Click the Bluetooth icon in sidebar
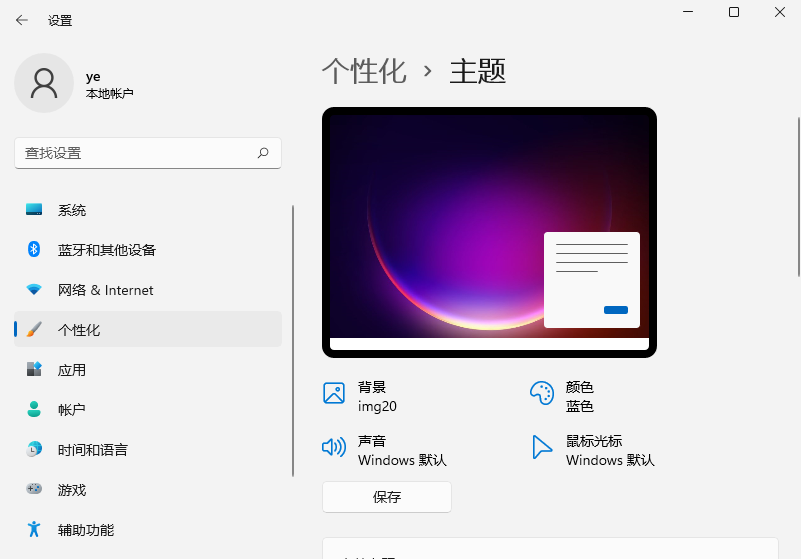 34,249
